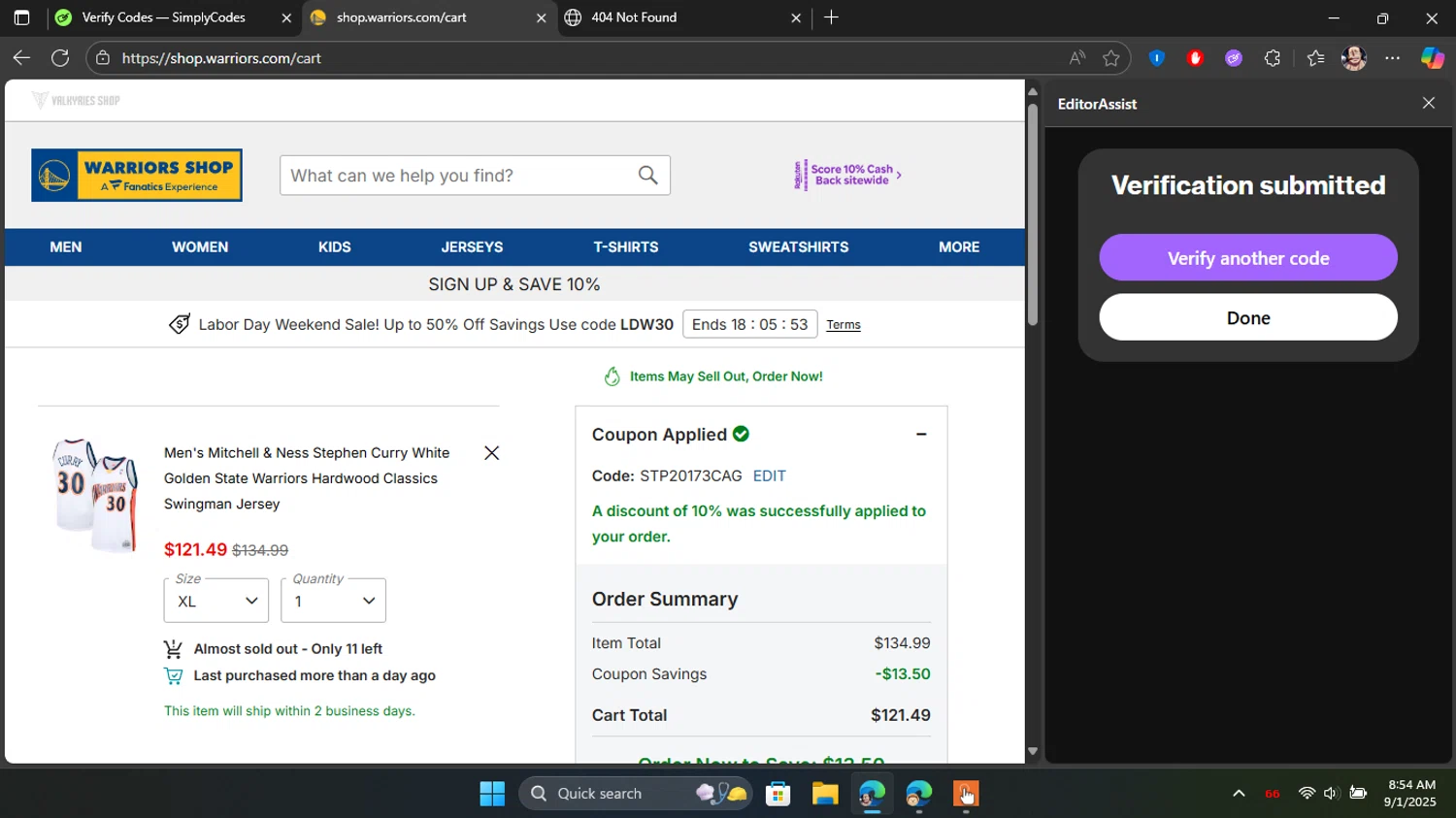Click the Coupon Savings -$13.50 value
Viewport: 1456px width, 818px height.
pos(903,673)
